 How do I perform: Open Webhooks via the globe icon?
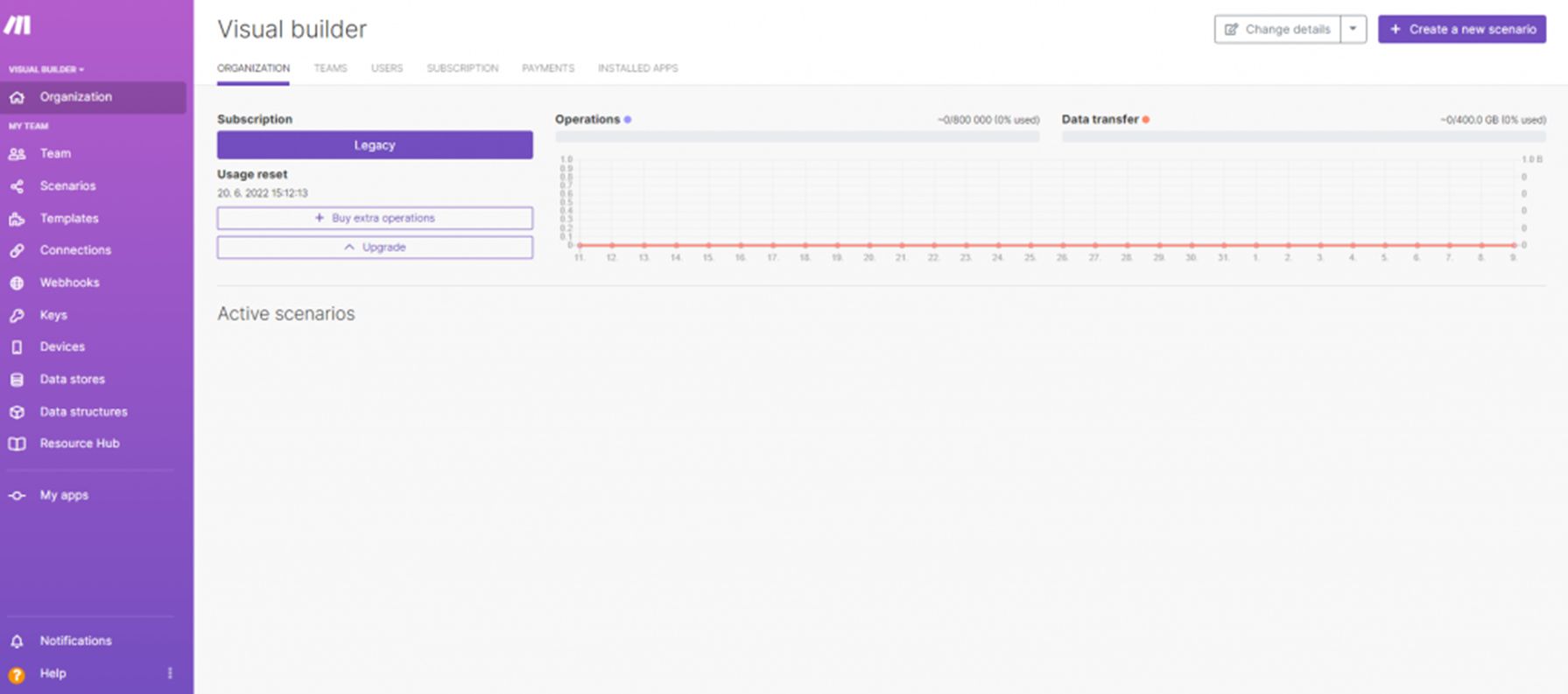(x=17, y=283)
